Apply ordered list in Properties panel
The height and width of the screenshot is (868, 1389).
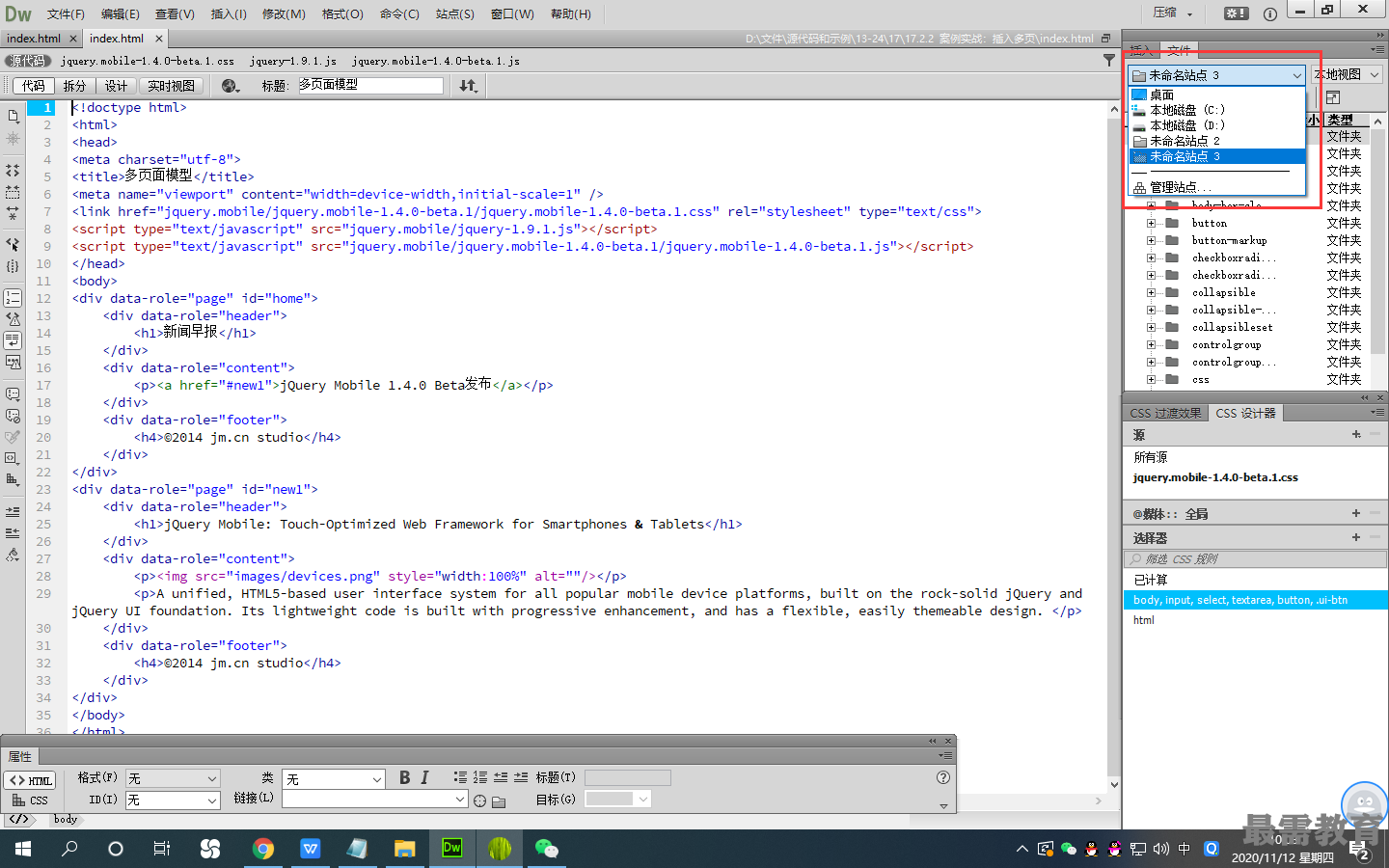[480, 777]
